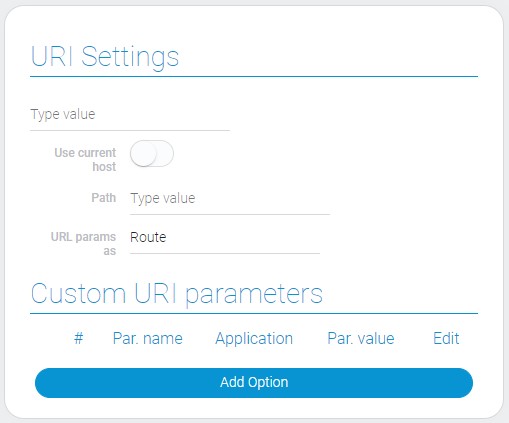Image resolution: width=509 pixels, height=423 pixels.
Task: Click the Par. name column header
Action: coord(148,339)
